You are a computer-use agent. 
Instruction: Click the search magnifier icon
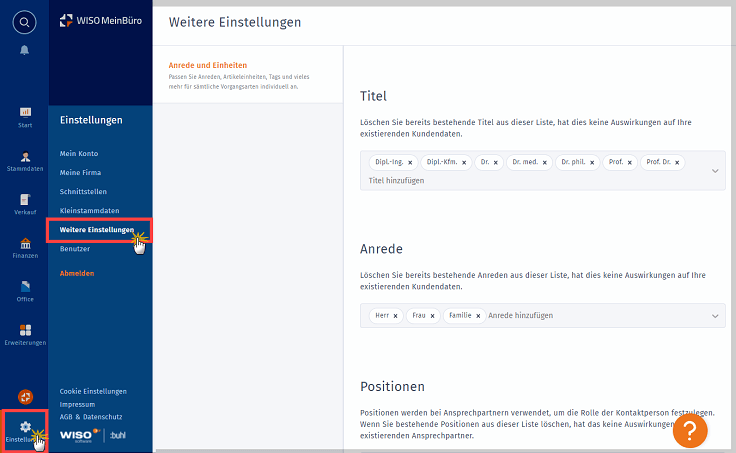point(25,21)
